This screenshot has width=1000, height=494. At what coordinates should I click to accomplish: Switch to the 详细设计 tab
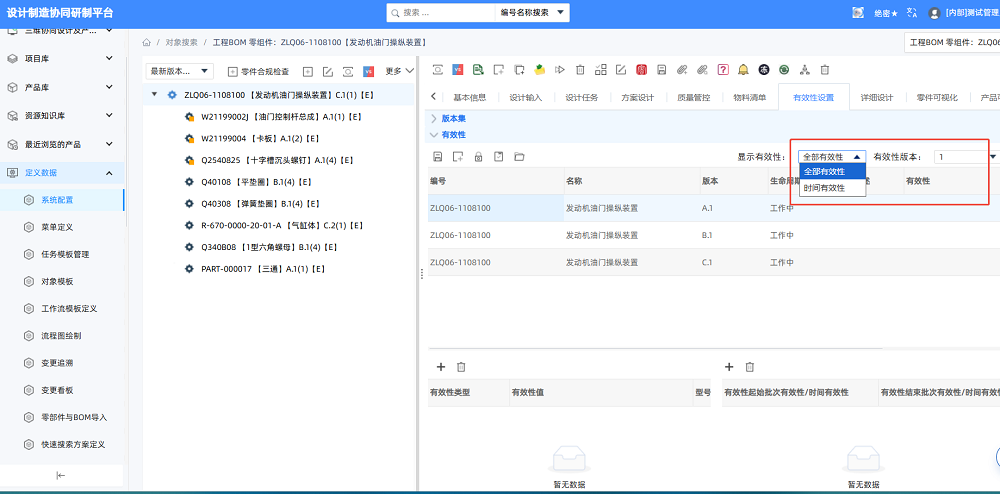tap(876, 98)
